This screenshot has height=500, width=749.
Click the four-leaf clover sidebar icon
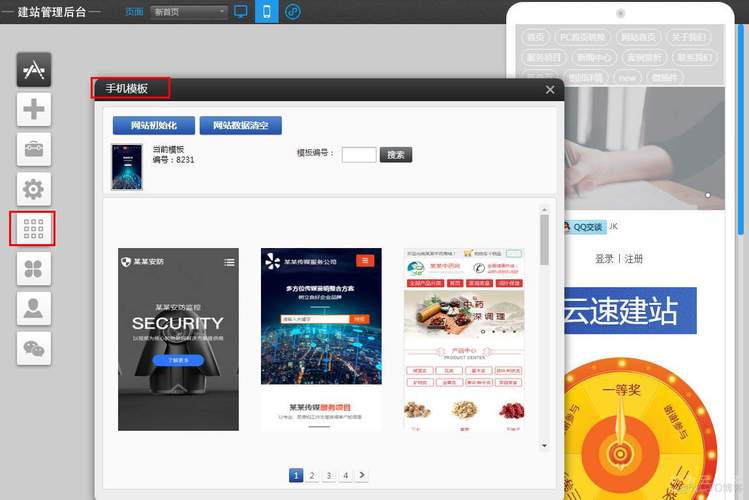[33, 269]
